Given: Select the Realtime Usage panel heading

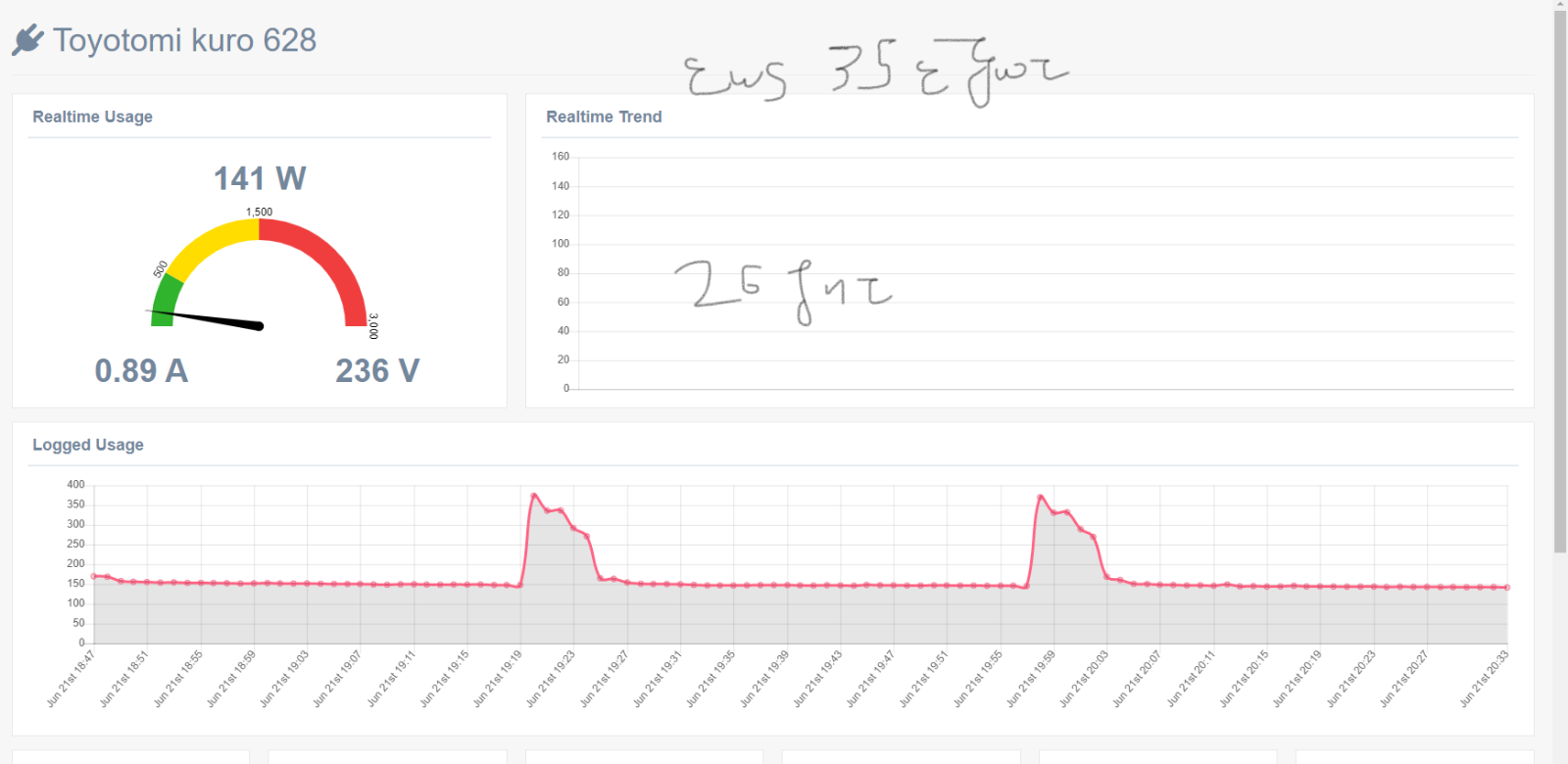Looking at the screenshot, I should click(92, 117).
